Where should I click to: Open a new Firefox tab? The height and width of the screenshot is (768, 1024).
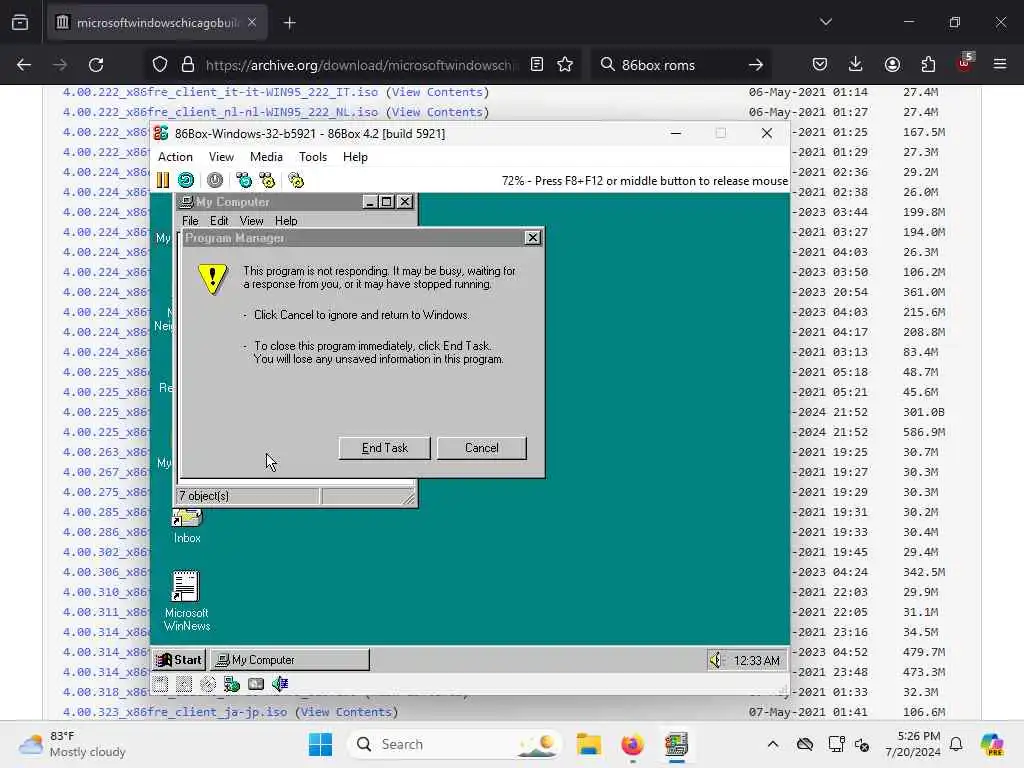289,23
